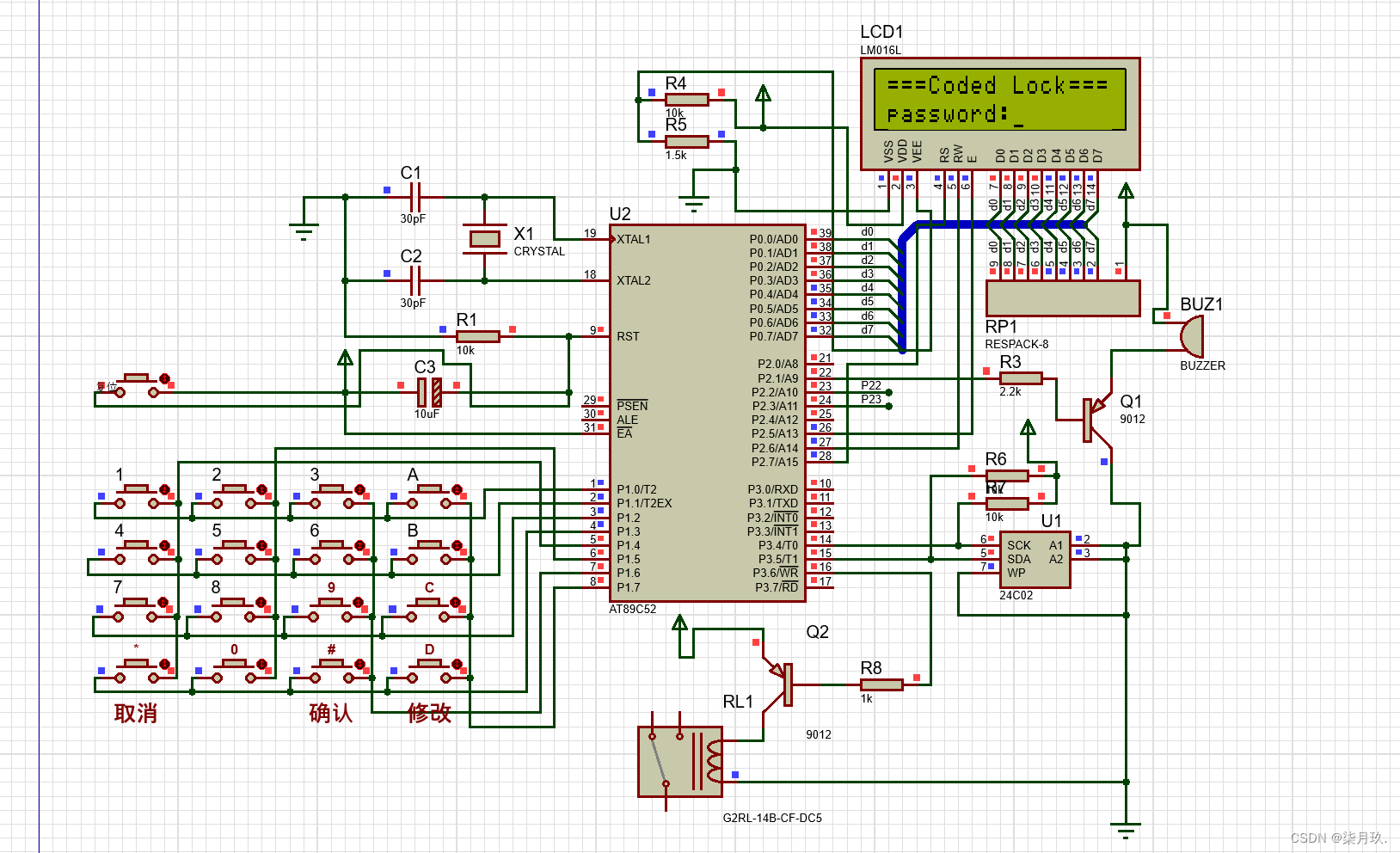Click the 确认 label
This screenshot has height=853, width=1400.
click(x=331, y=713)
